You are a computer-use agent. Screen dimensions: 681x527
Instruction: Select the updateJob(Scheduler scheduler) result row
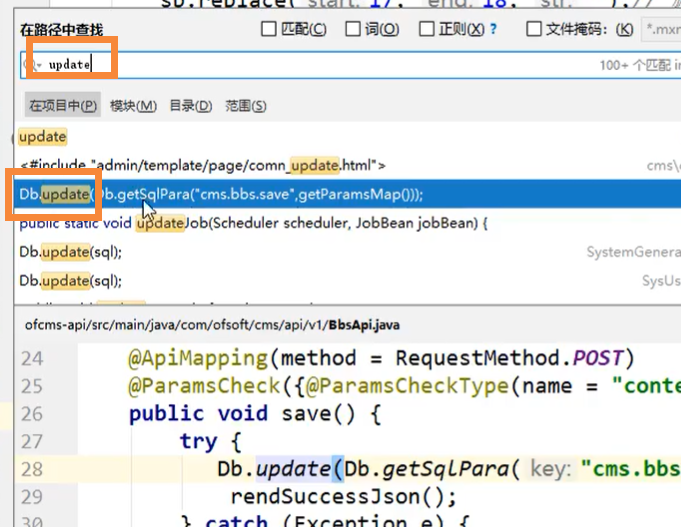coord(347,223)
